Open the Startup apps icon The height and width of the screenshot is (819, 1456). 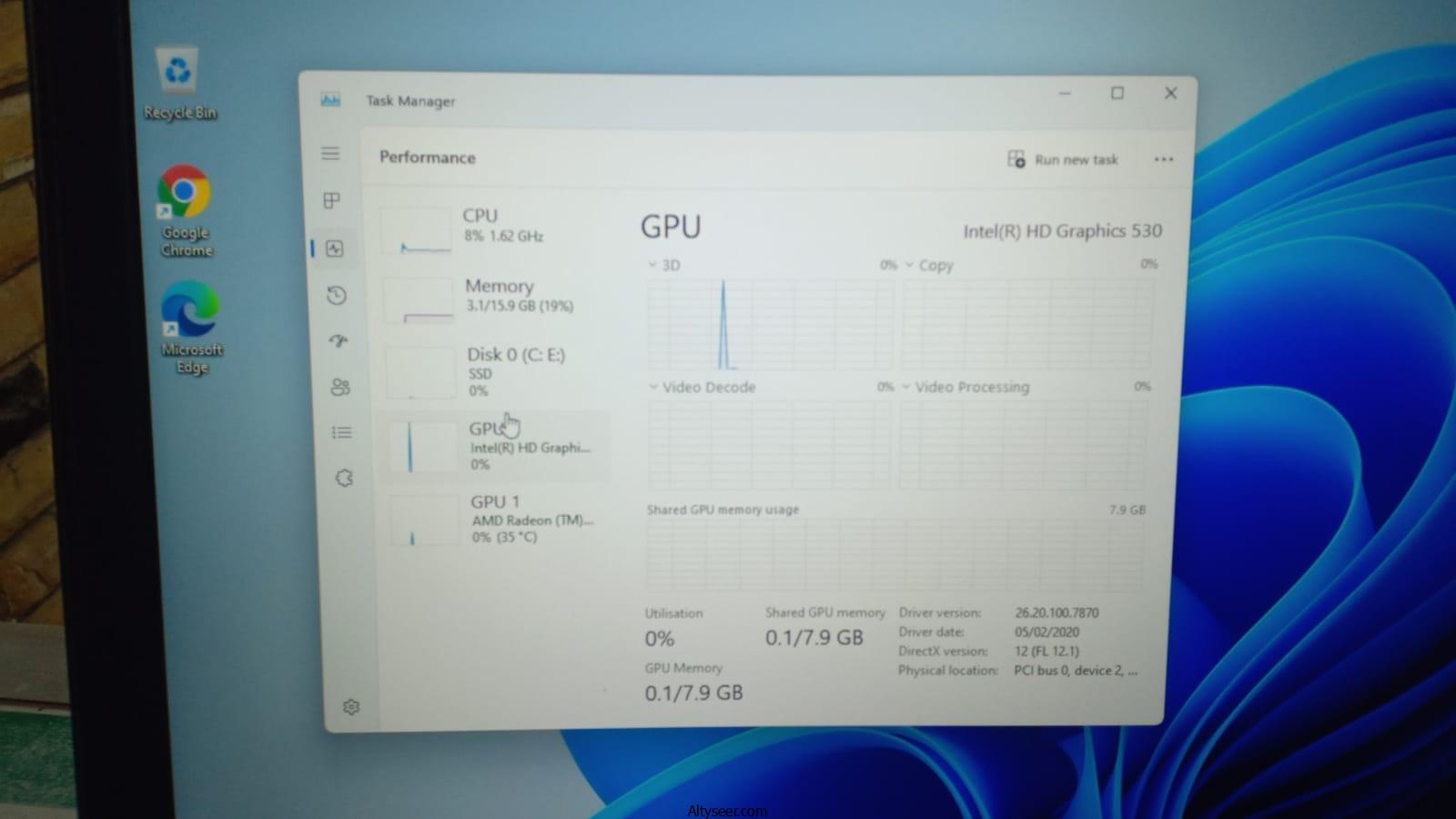339,341
